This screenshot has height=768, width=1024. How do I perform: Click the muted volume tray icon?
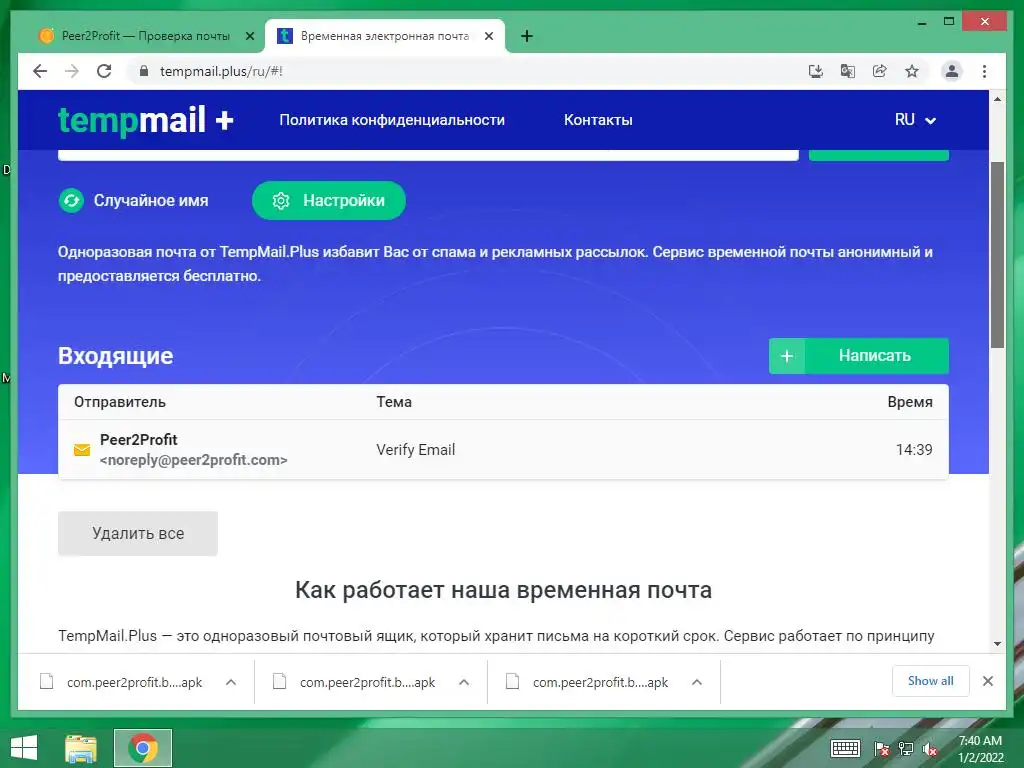pyautogui.click(x=930, y=749)
